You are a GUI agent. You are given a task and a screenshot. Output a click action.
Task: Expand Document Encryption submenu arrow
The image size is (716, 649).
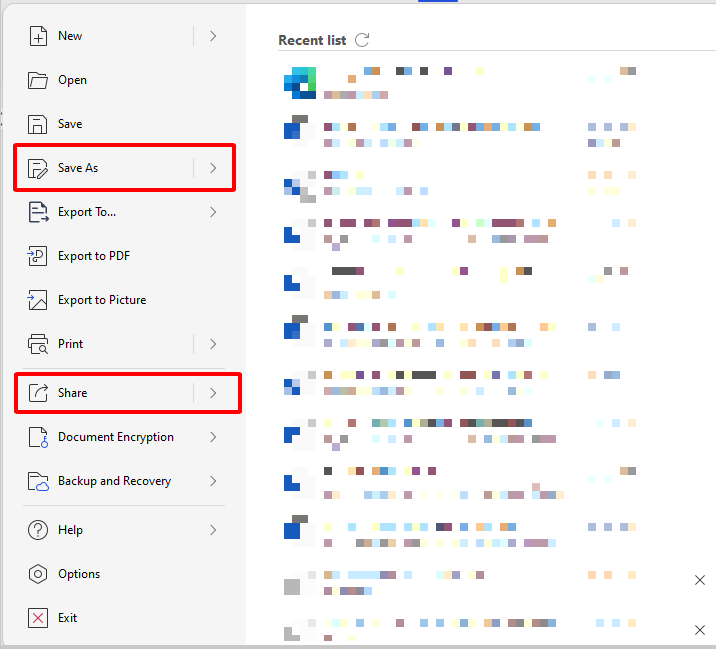point(213,437)
